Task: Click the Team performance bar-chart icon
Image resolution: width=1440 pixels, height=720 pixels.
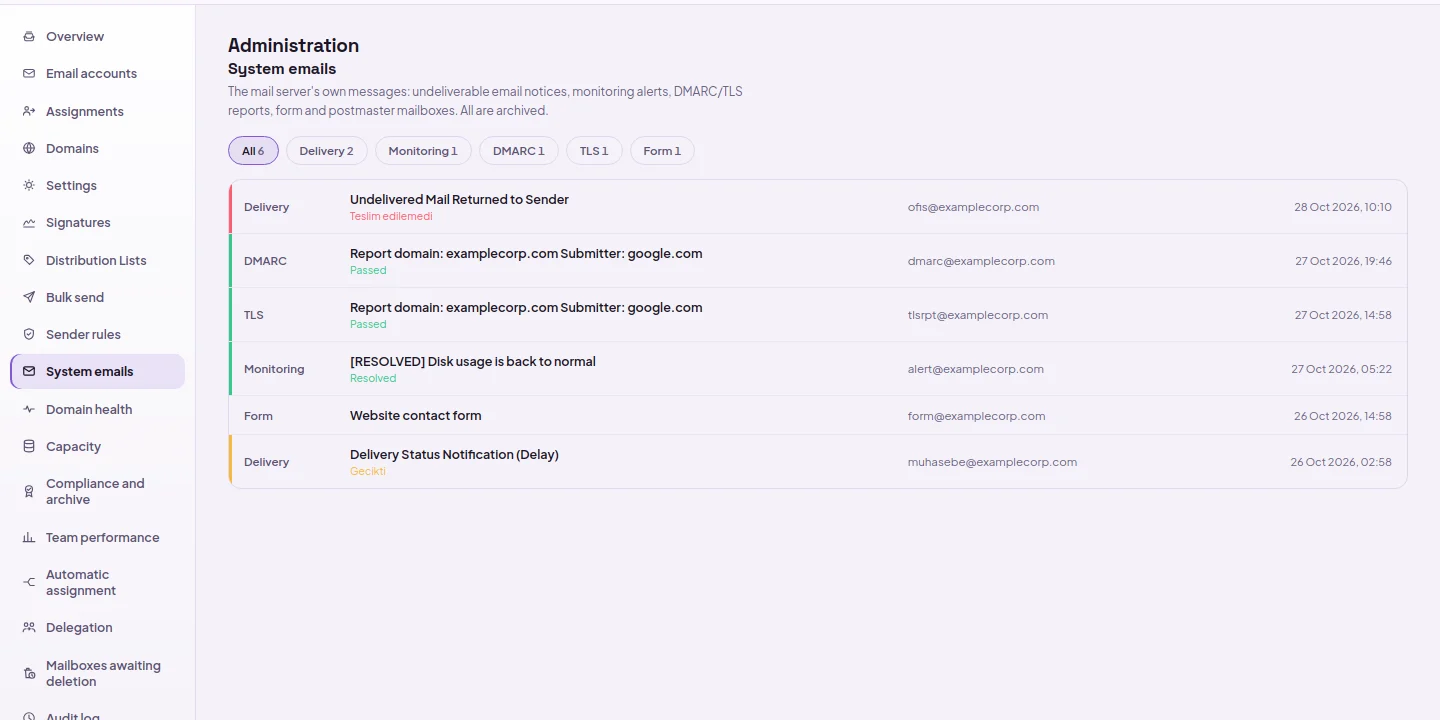Action: point(29,538)
